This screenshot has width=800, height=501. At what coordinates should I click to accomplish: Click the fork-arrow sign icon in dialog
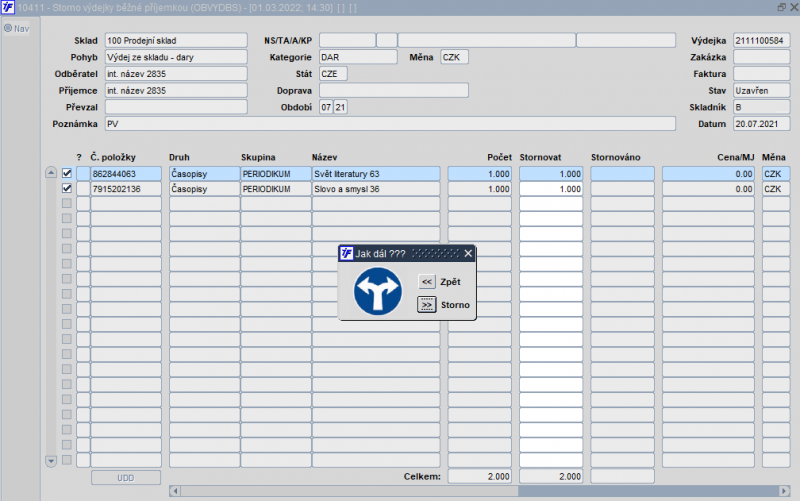(x=378, y=292)
